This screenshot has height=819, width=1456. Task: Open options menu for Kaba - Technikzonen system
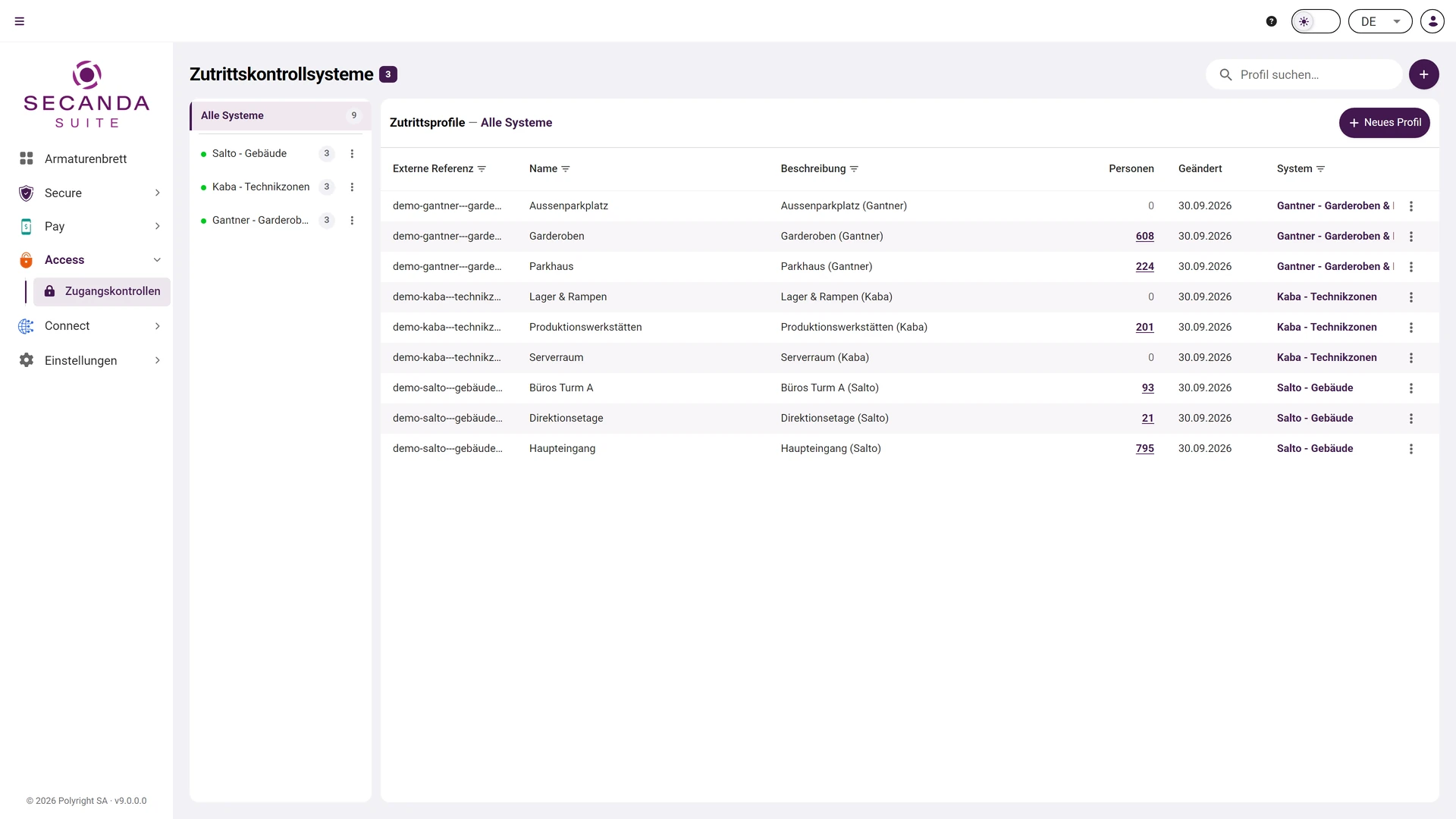[x=352, y=187]
